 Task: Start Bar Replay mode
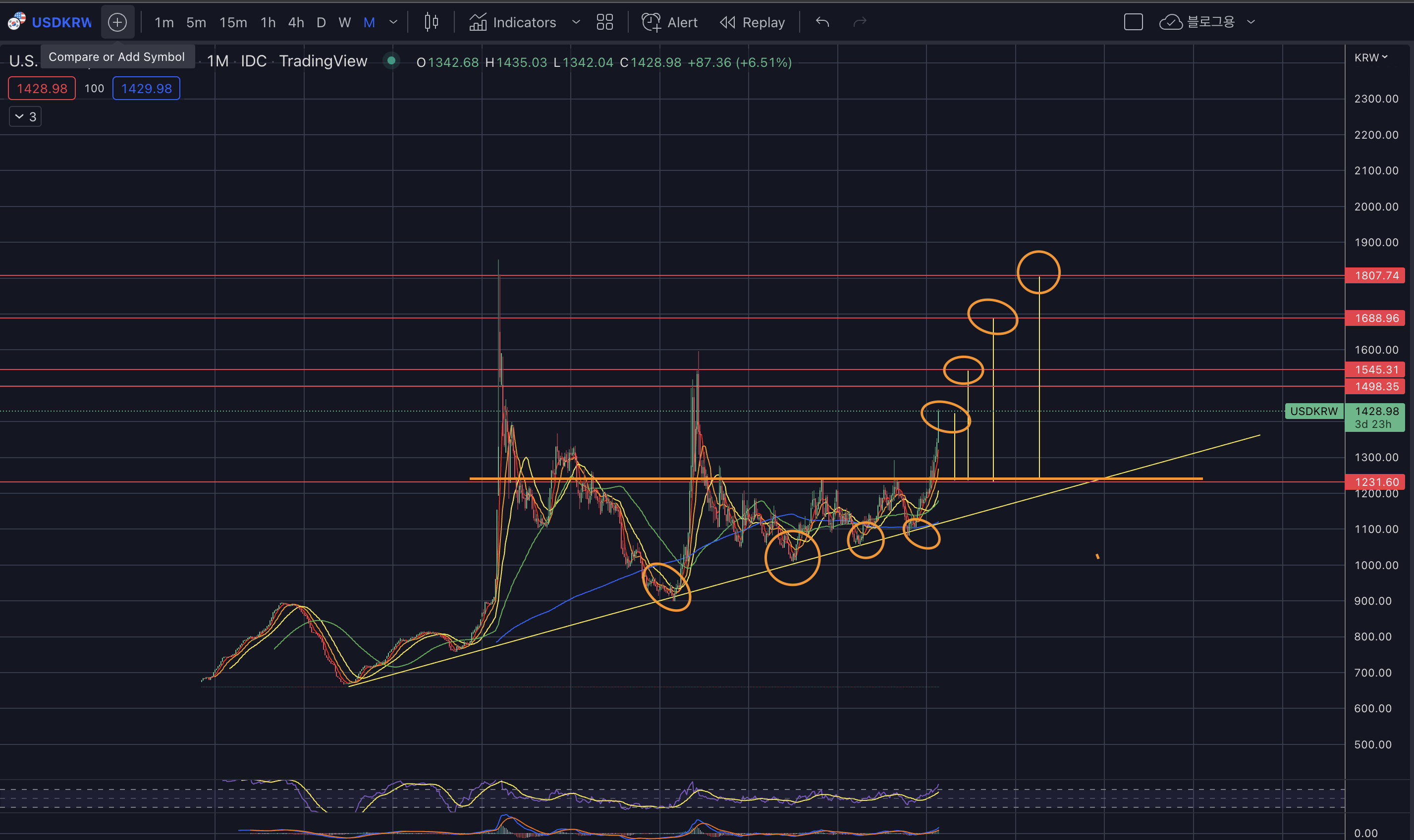tap(752, 22)
